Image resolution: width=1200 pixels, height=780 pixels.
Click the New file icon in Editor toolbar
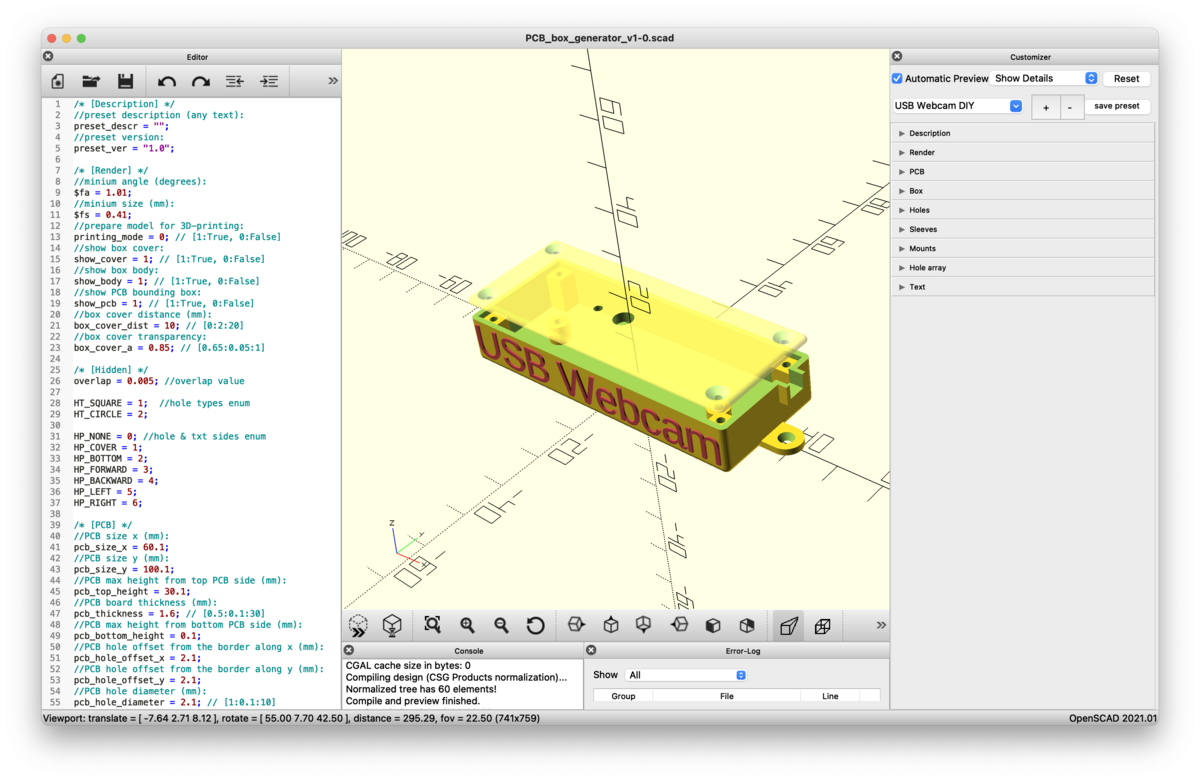57,81
